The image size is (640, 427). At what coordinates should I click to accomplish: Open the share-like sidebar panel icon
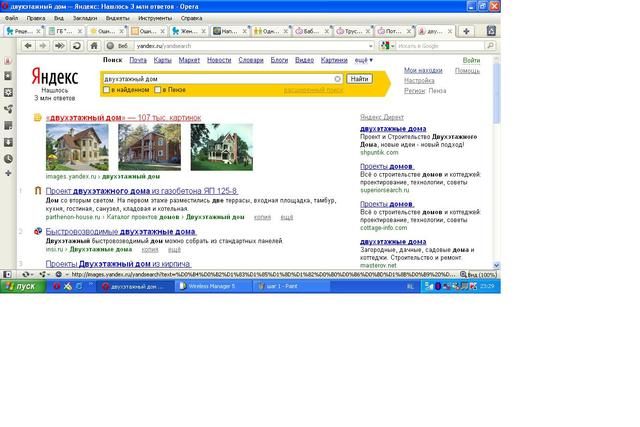click(8, 109)
